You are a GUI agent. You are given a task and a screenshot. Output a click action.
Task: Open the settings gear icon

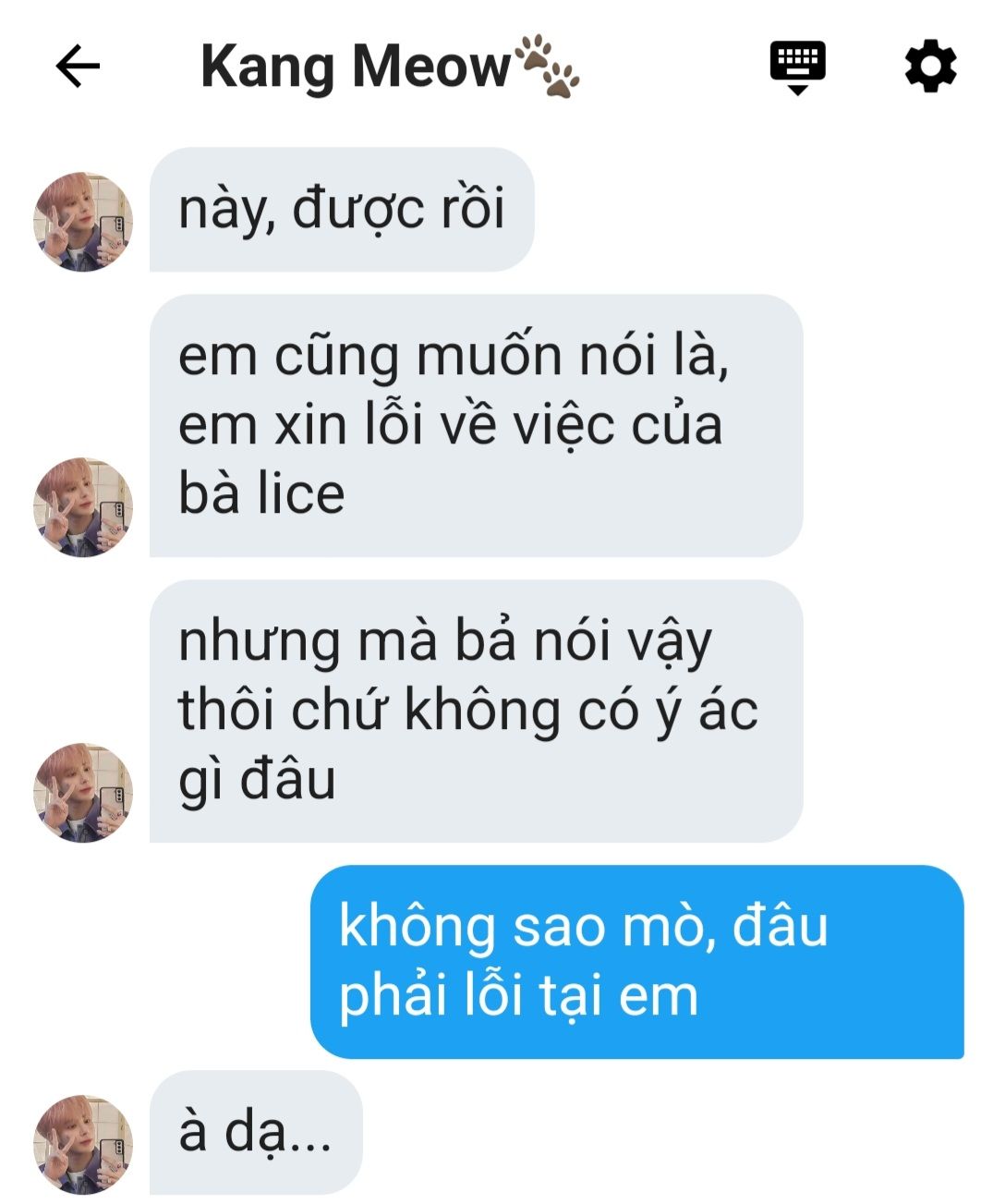(929, 67)
